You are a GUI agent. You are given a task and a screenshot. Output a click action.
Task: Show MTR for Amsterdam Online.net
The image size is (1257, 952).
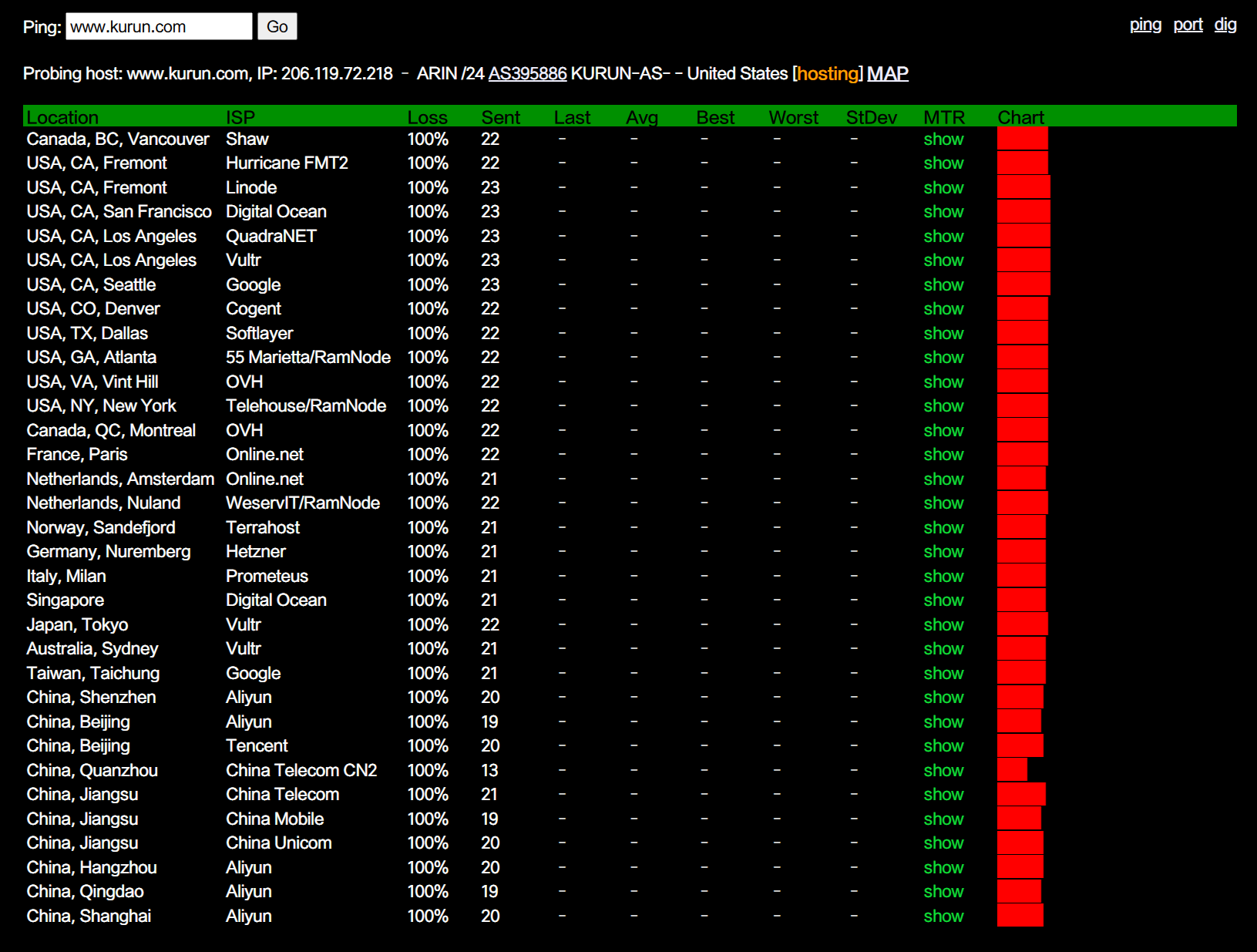point(943,479)
